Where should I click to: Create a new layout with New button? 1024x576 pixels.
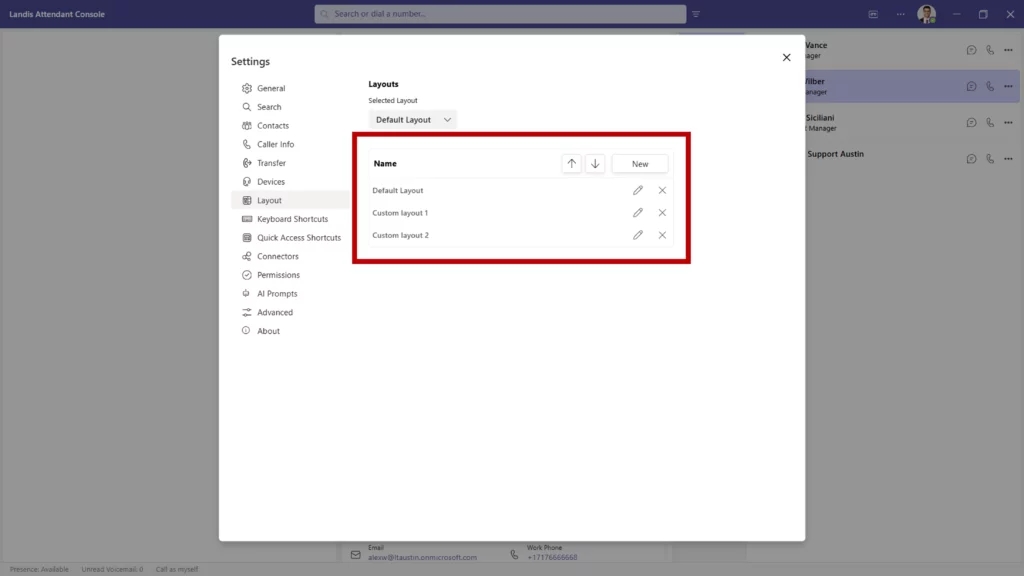(640, 164)
